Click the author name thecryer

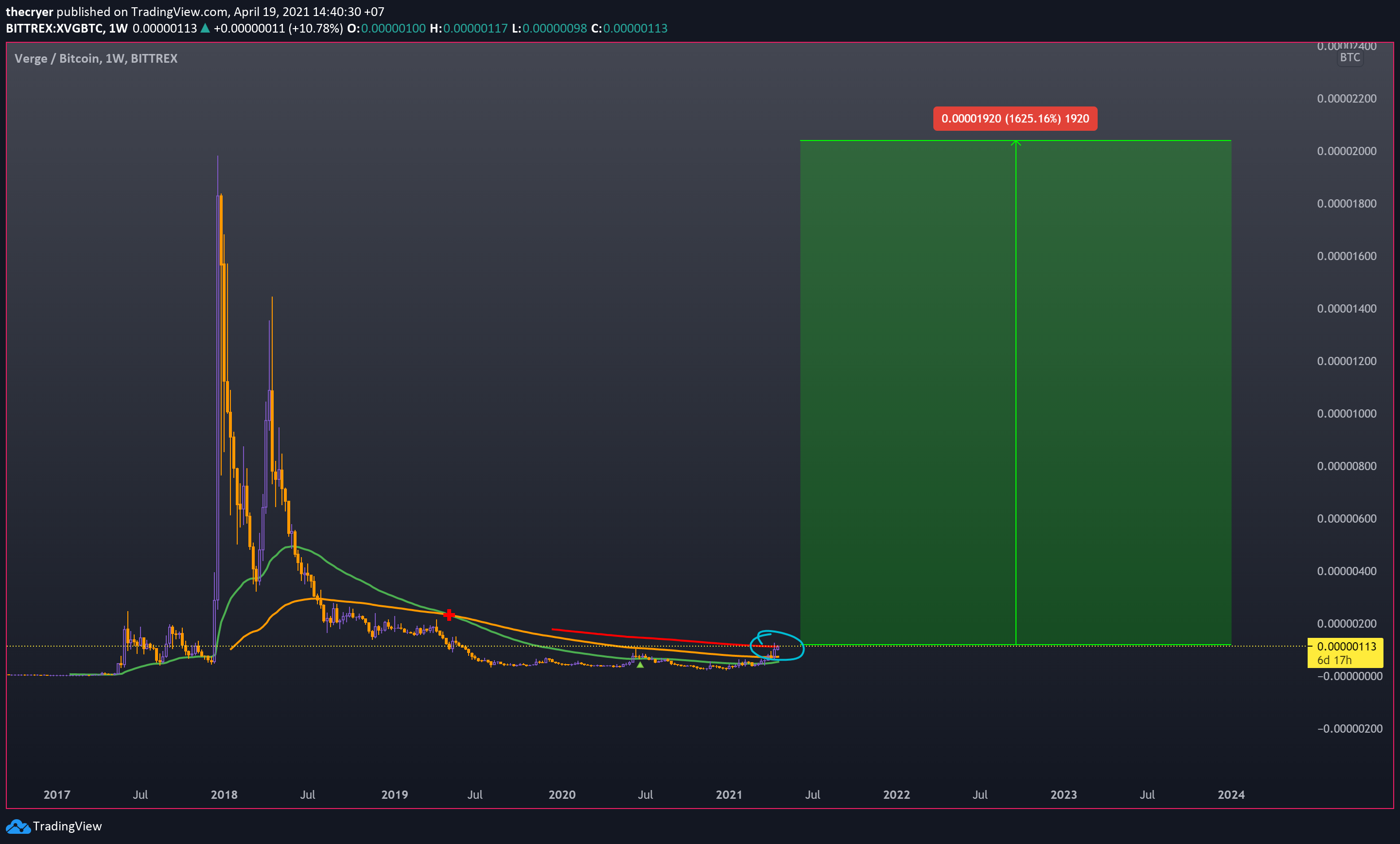click(29, 11)
